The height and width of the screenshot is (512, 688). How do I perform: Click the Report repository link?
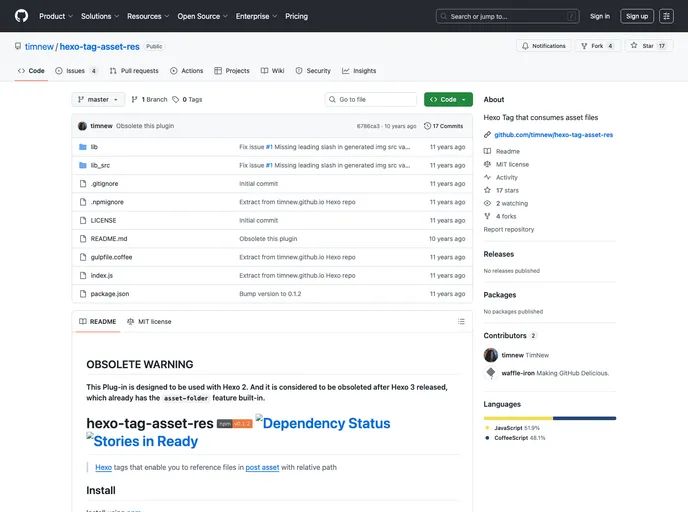[509, 229]
